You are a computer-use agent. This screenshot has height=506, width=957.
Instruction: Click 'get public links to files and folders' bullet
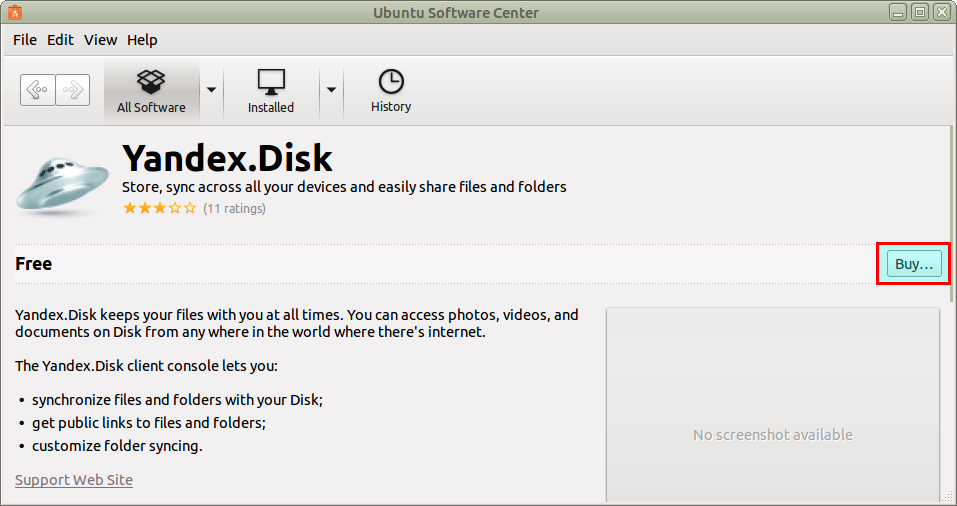[149, 422]
